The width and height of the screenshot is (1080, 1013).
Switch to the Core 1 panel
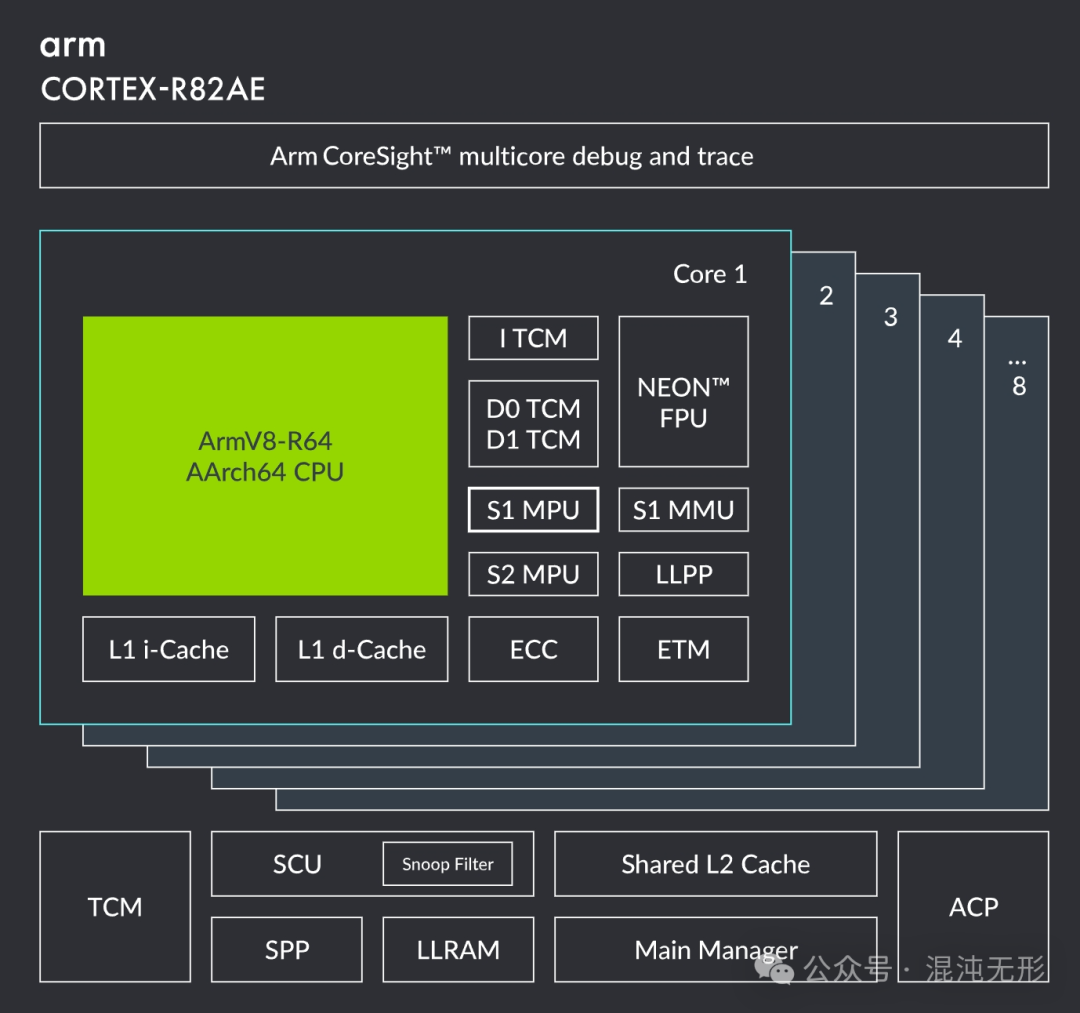(x=709, y=274)
